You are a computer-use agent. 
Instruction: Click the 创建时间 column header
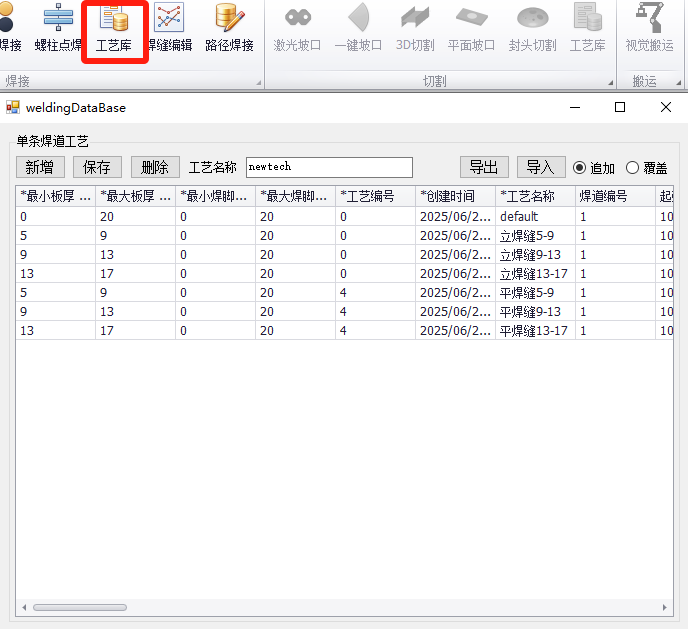(x=454, y=196)
